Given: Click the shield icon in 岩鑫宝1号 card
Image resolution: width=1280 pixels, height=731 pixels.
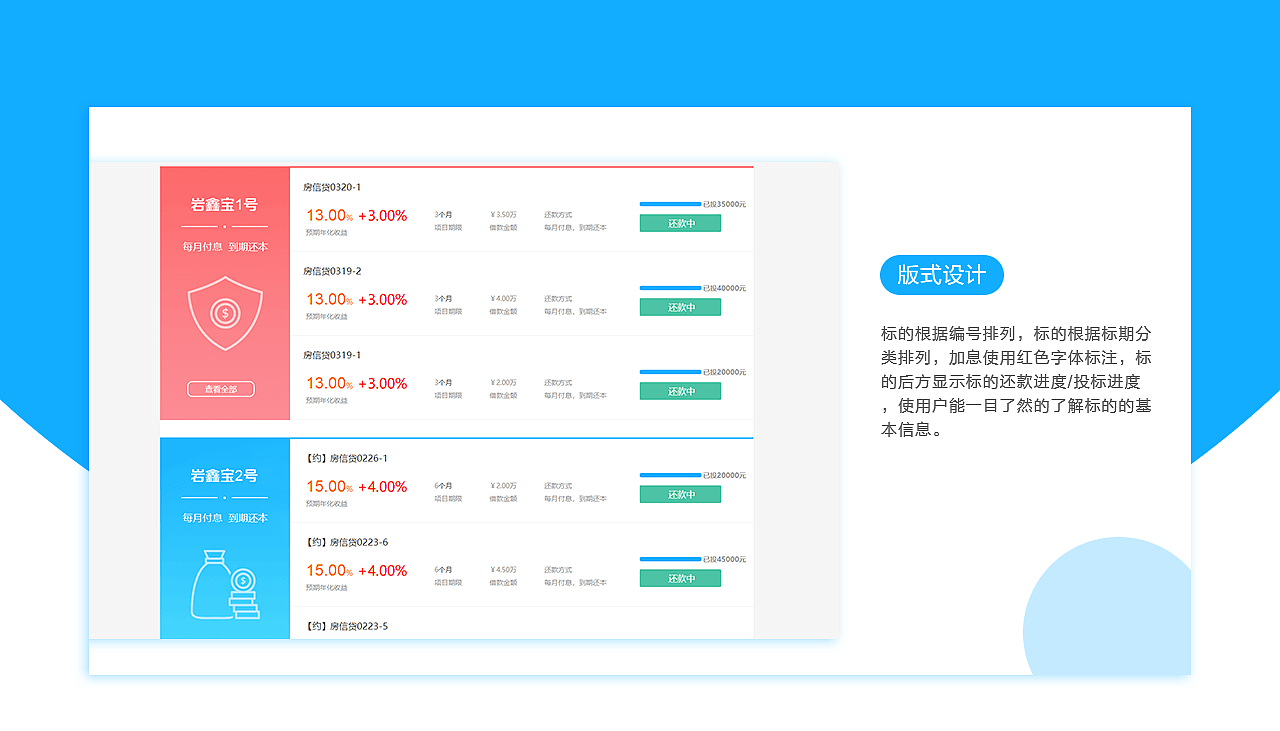Looking at the screenshot, I should click(x=225, y=314).
